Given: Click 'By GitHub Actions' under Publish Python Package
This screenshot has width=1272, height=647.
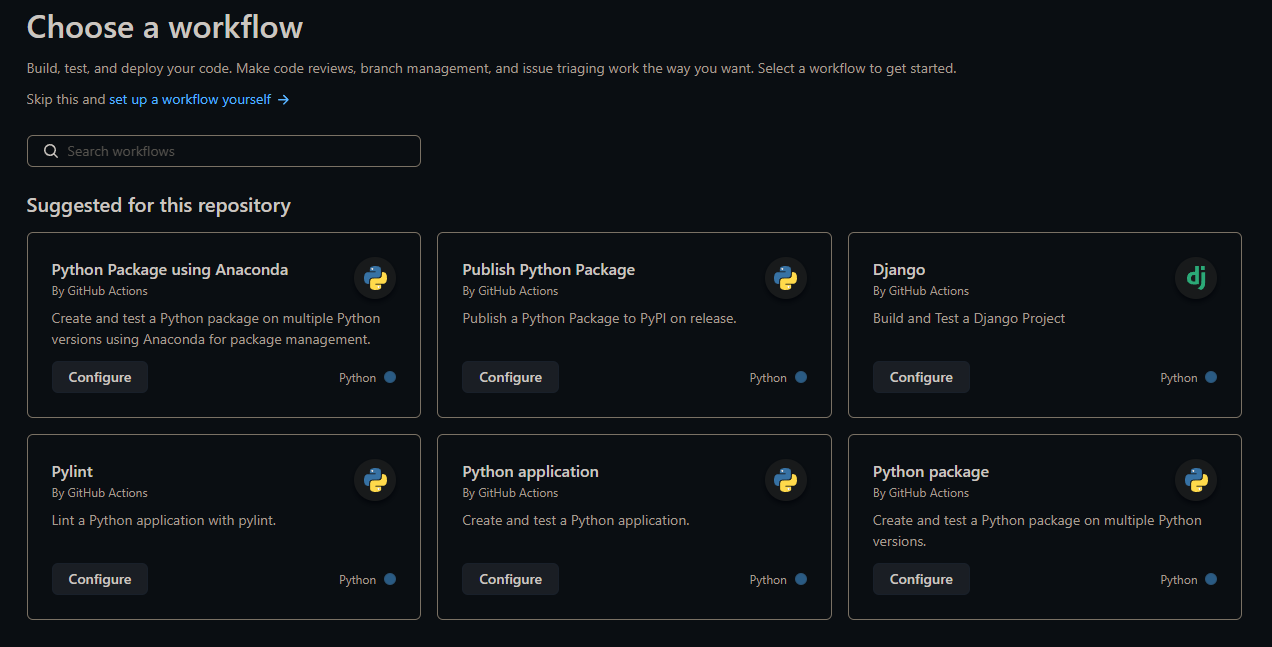Looking at the screenshot, I should coord(510,291).
